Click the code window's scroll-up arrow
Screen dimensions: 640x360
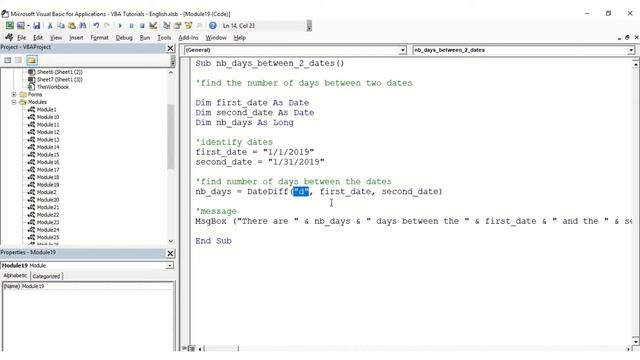[636, 64]
